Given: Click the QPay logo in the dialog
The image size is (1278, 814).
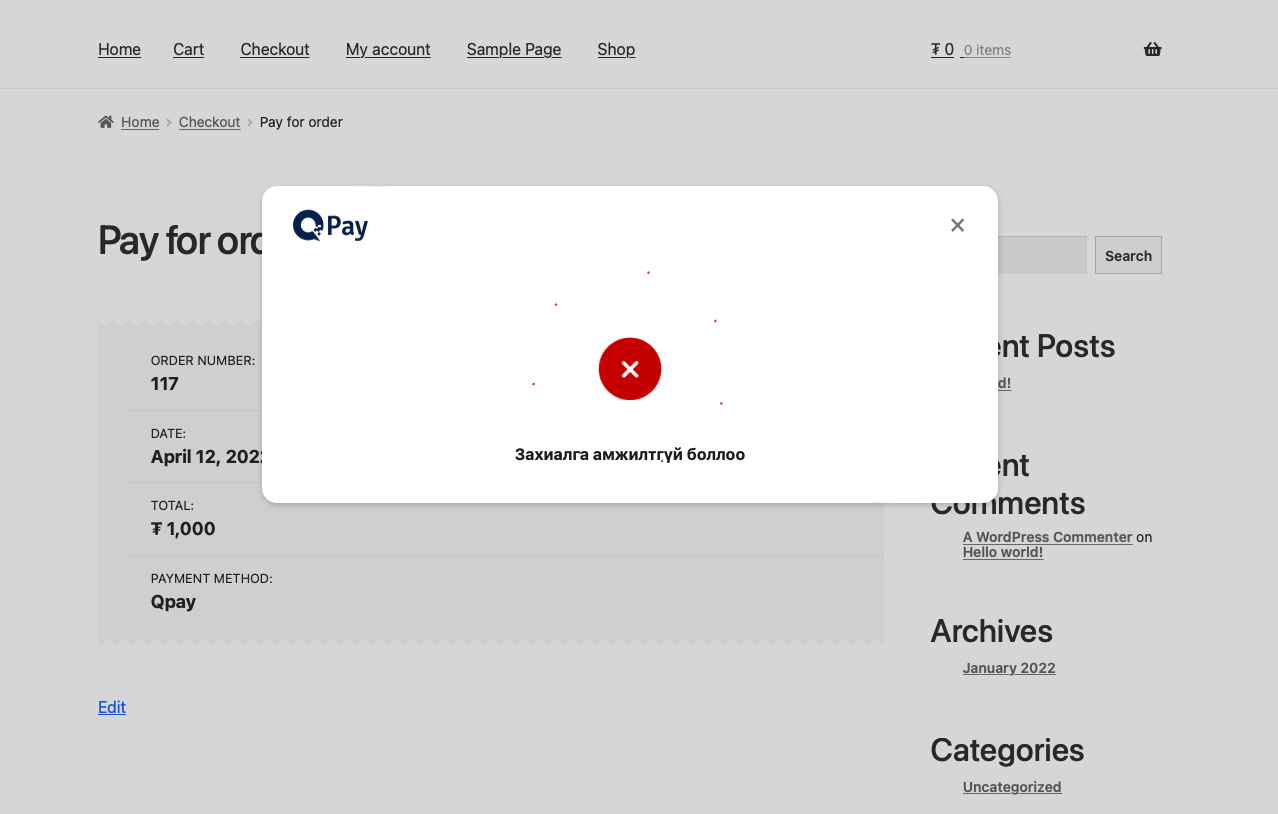Looking at the screenshot, I should tap(330, 226).
